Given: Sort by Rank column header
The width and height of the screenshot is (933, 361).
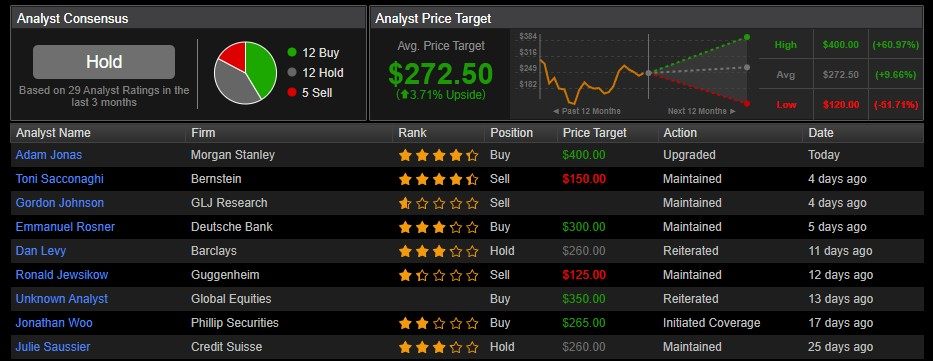Looking at the screenshot, I should tap(412, 133).
